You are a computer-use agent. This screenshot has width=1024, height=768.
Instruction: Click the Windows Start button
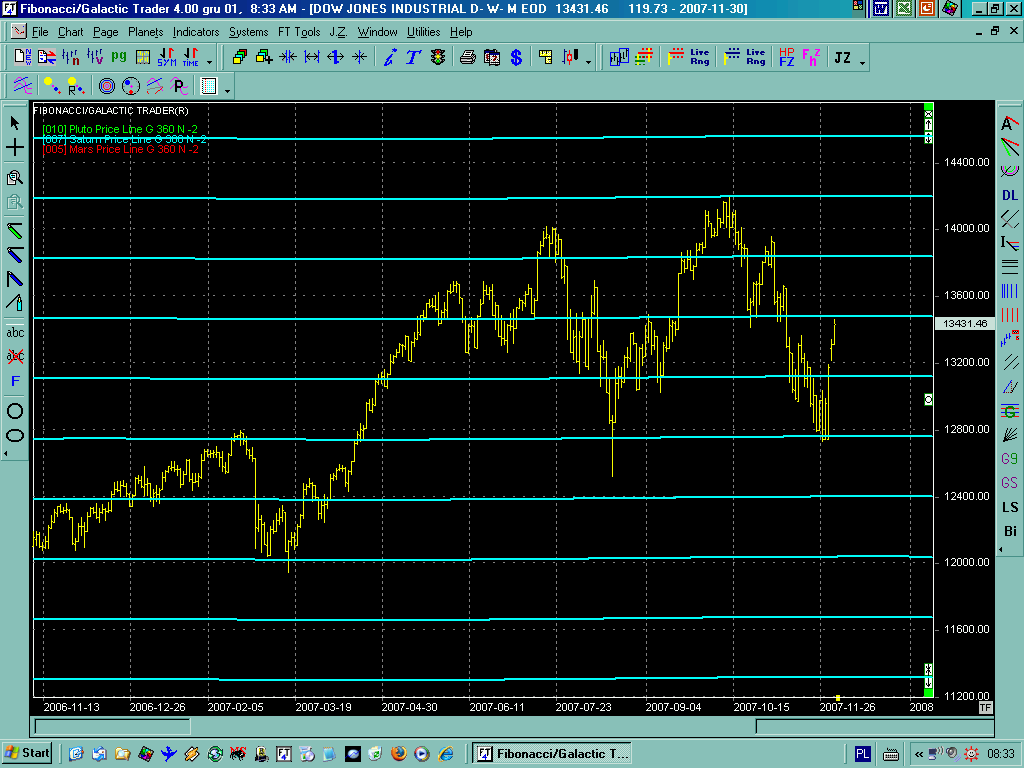28,753
